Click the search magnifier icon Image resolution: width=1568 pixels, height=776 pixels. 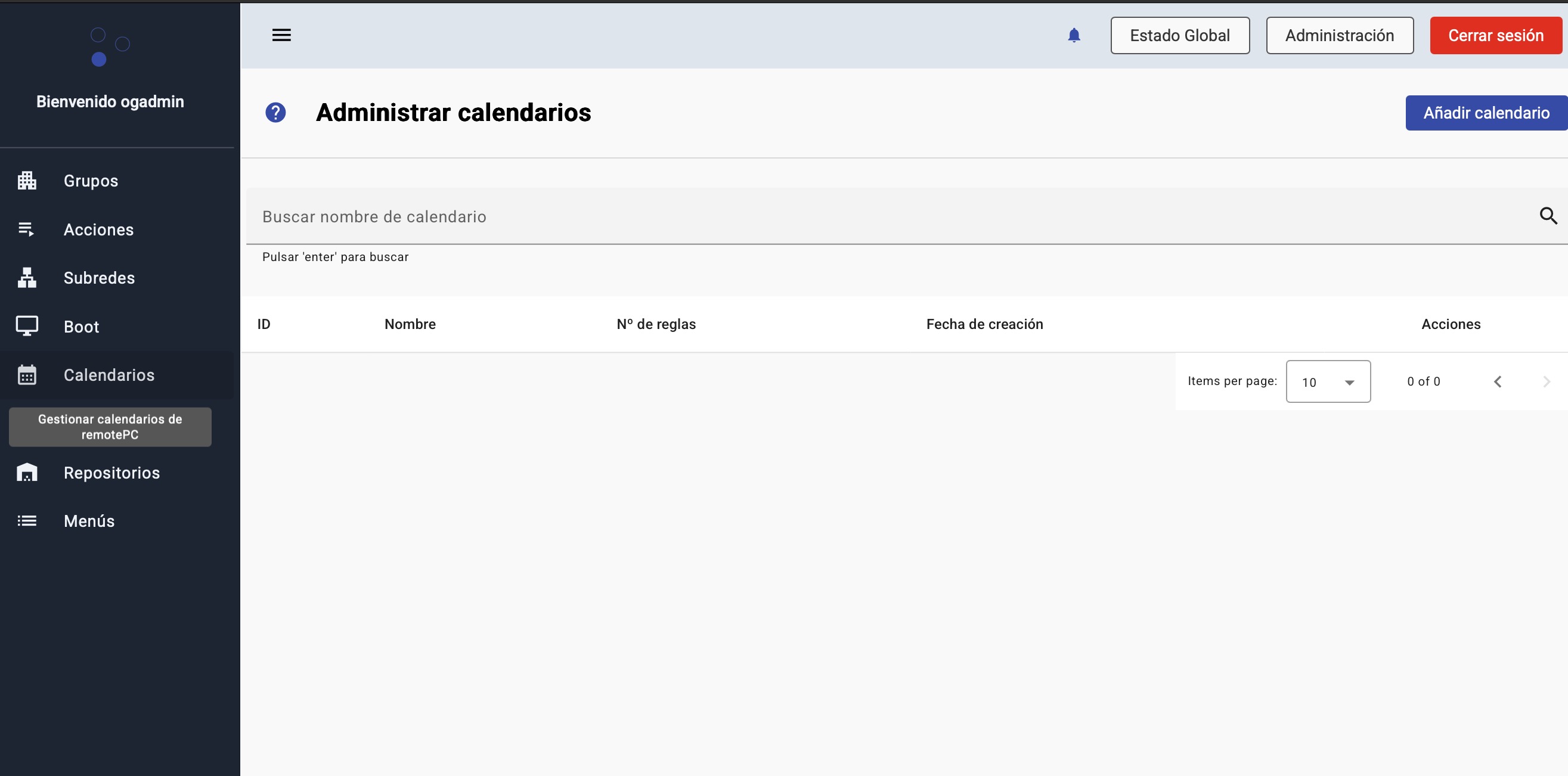pyautogui.click(x=1548, y=216)
